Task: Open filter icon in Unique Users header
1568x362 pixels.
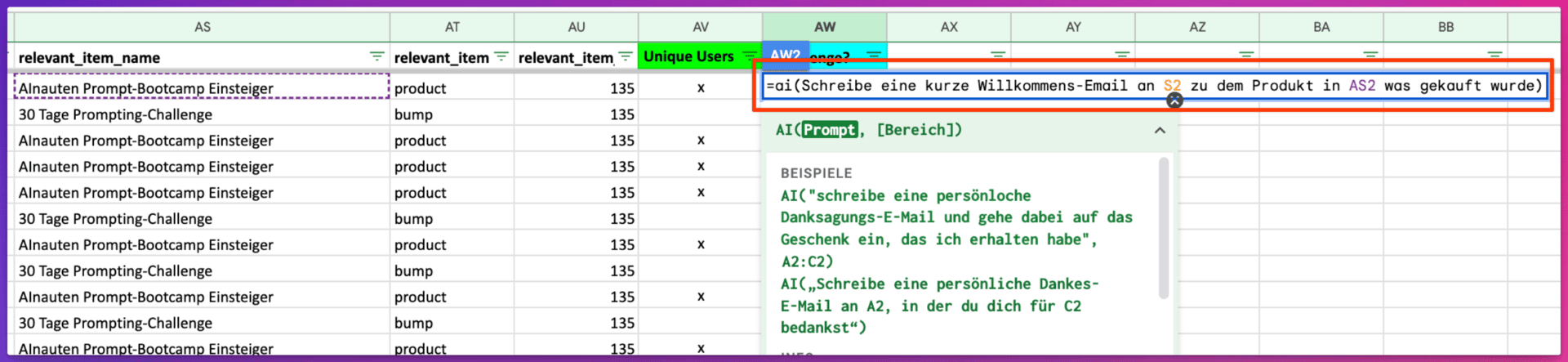Action: coord(750,56)
